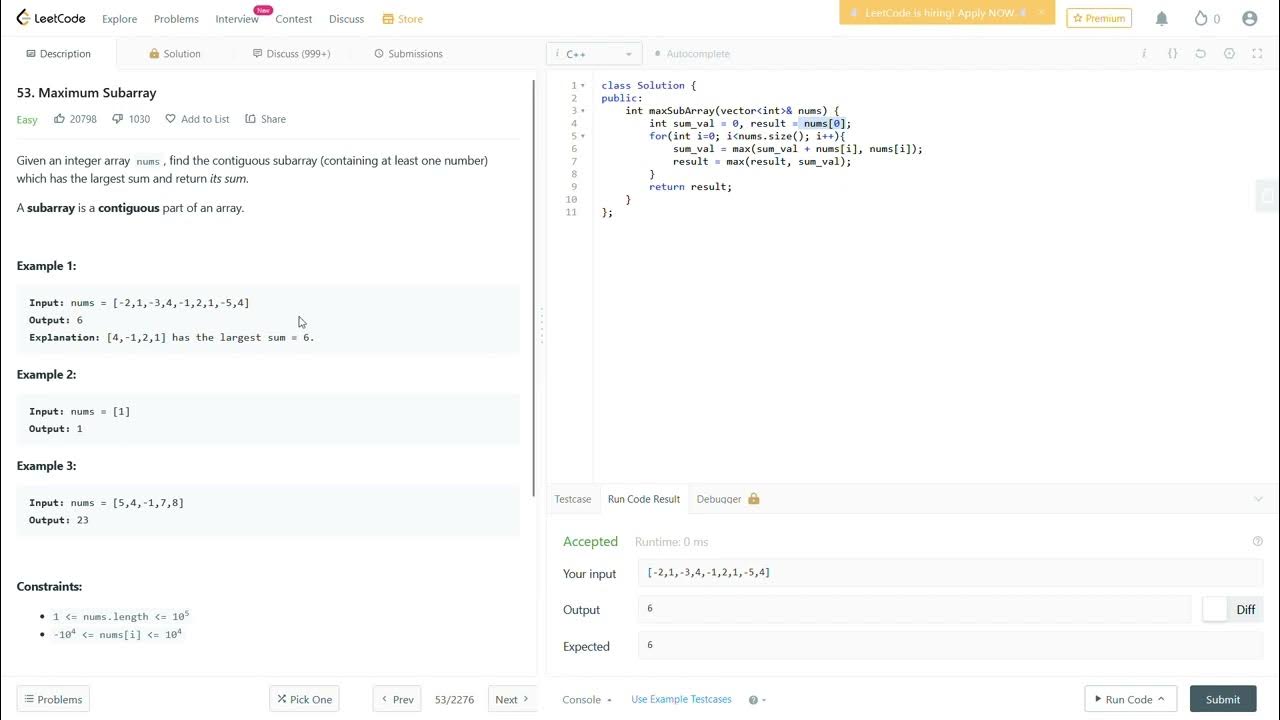Open notifications bell icon

tap(1162, 19)
